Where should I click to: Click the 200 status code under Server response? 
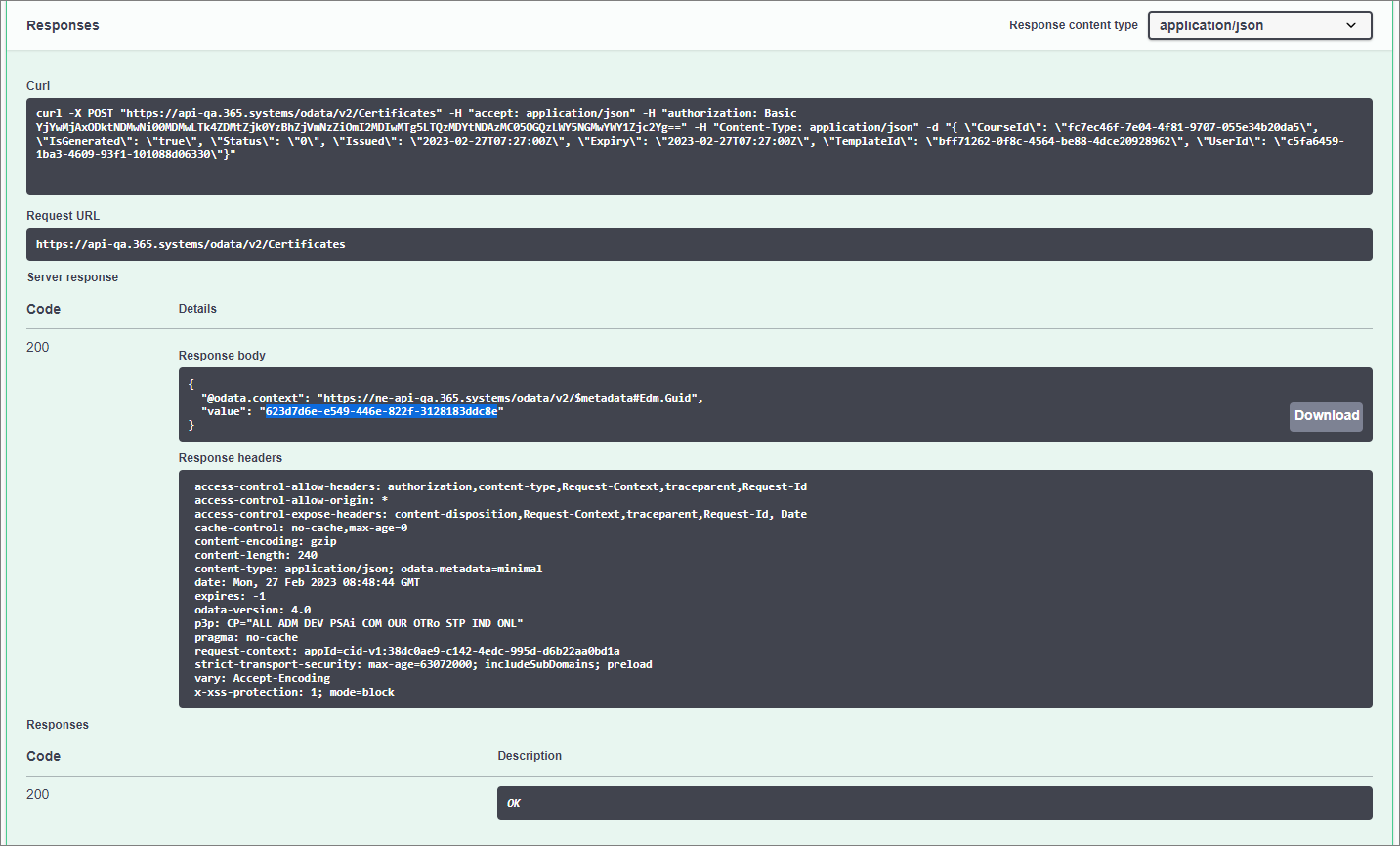[37, 347]
